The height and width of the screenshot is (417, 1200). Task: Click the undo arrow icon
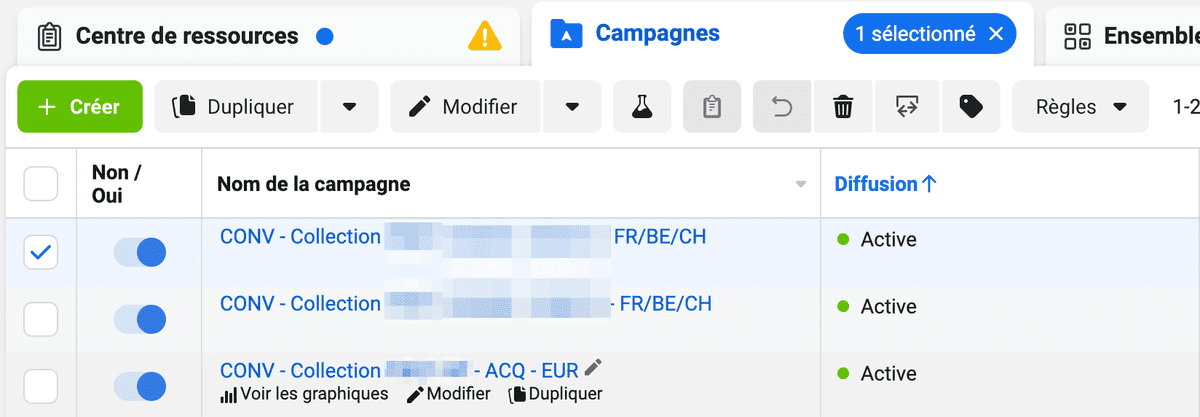(783, 106)
